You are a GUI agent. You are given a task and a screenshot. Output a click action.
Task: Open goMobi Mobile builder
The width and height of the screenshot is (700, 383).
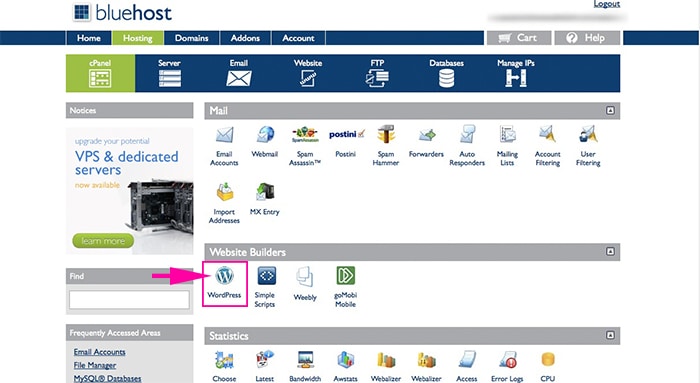pos(346,287)
